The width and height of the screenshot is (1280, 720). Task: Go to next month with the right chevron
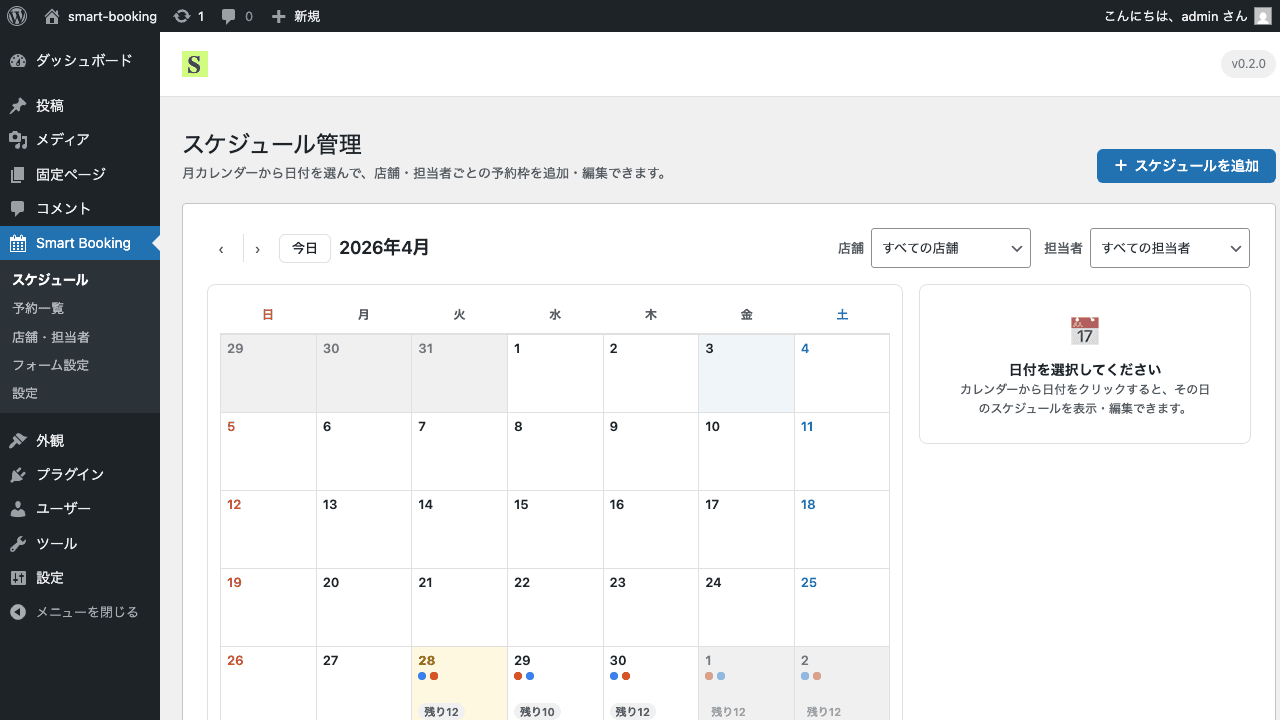point(257,248)
